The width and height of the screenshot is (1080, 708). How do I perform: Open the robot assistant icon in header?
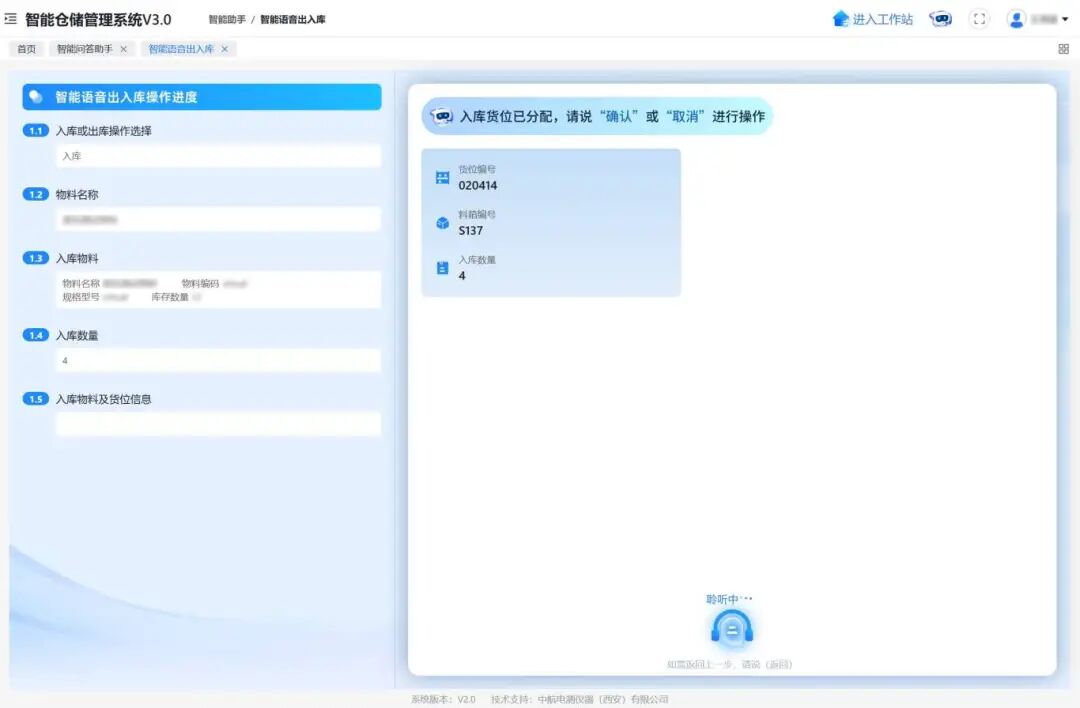tap(940, 19)
